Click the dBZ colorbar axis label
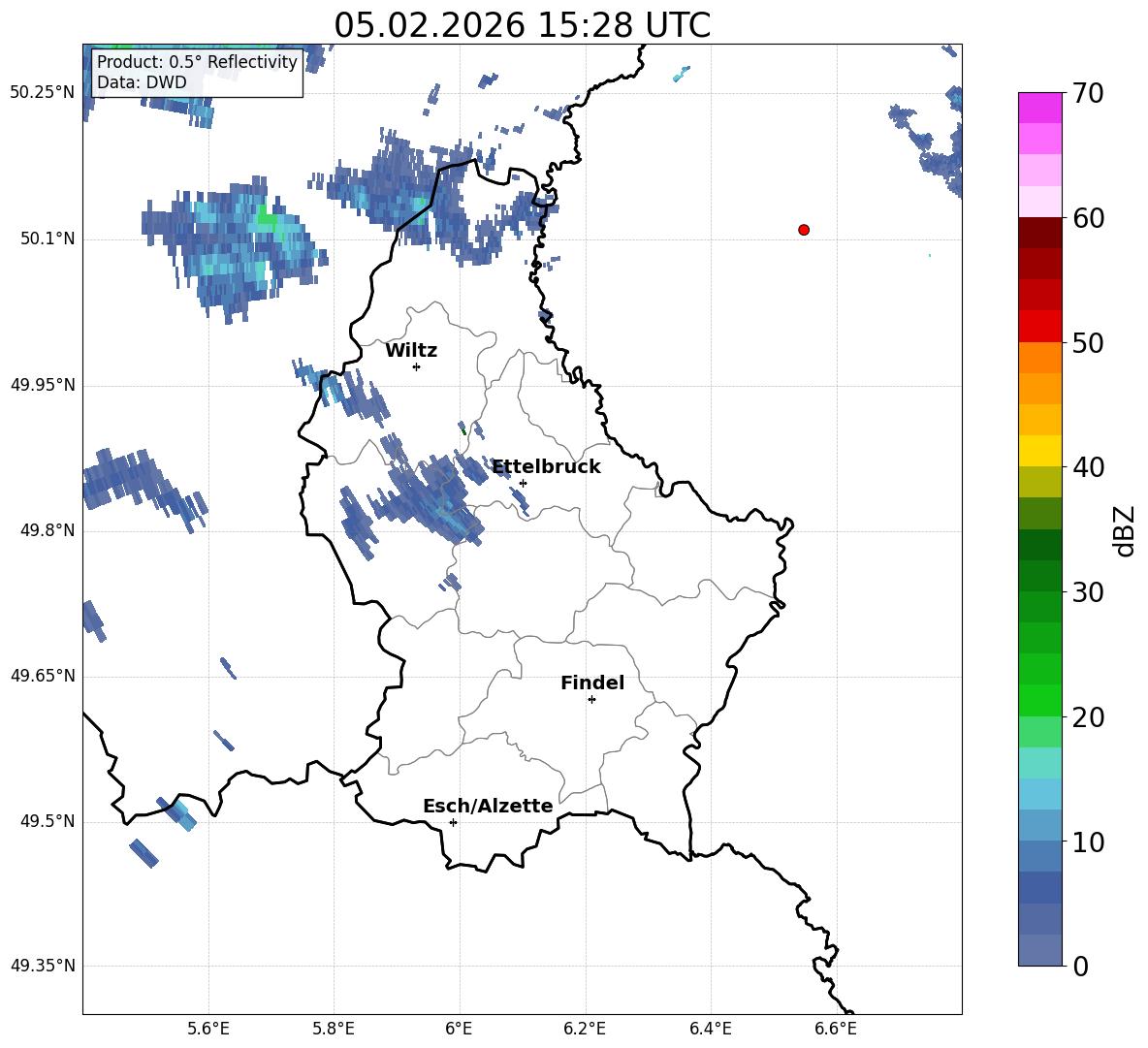 pos(1125,530)
